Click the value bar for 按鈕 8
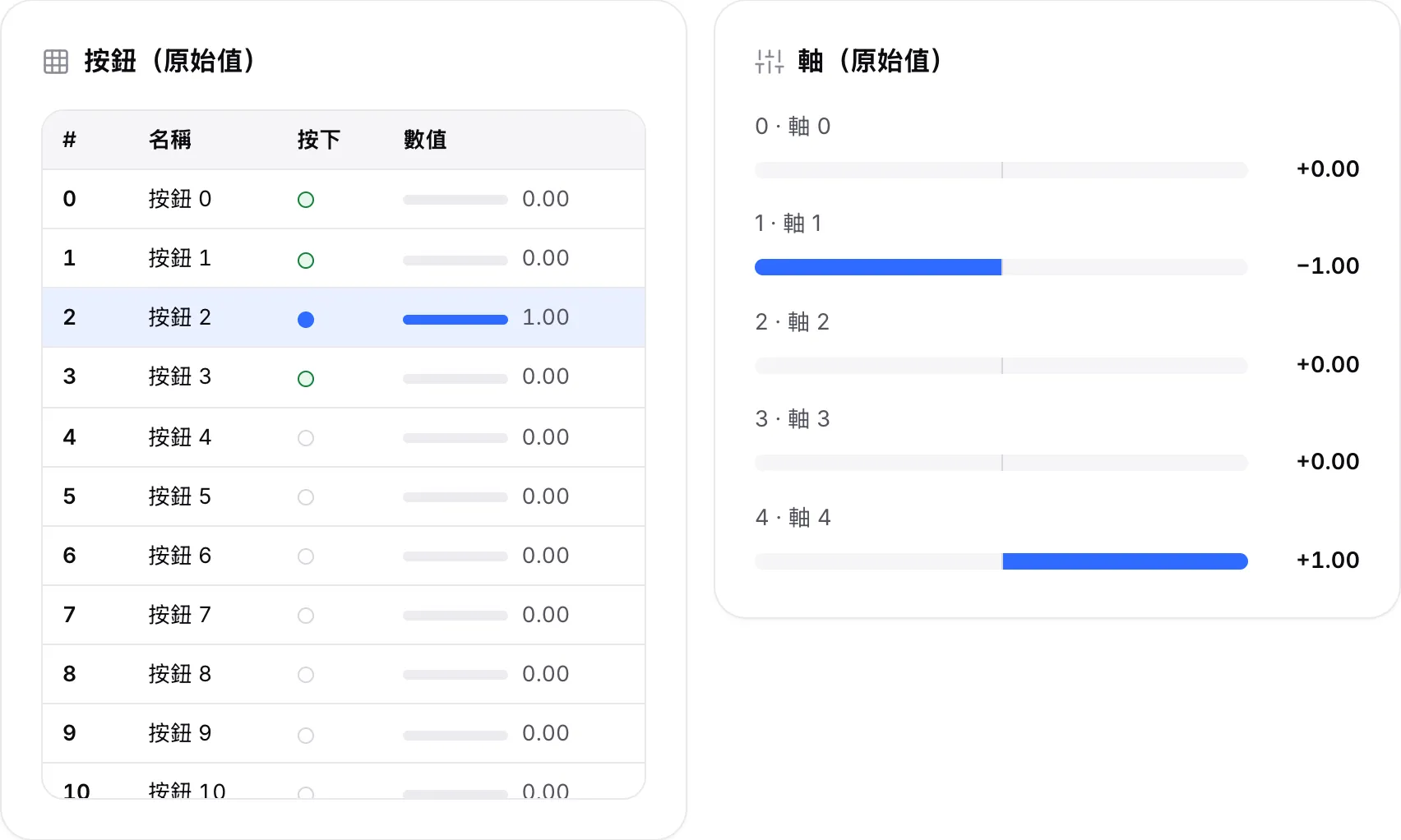 pos(455,675)
